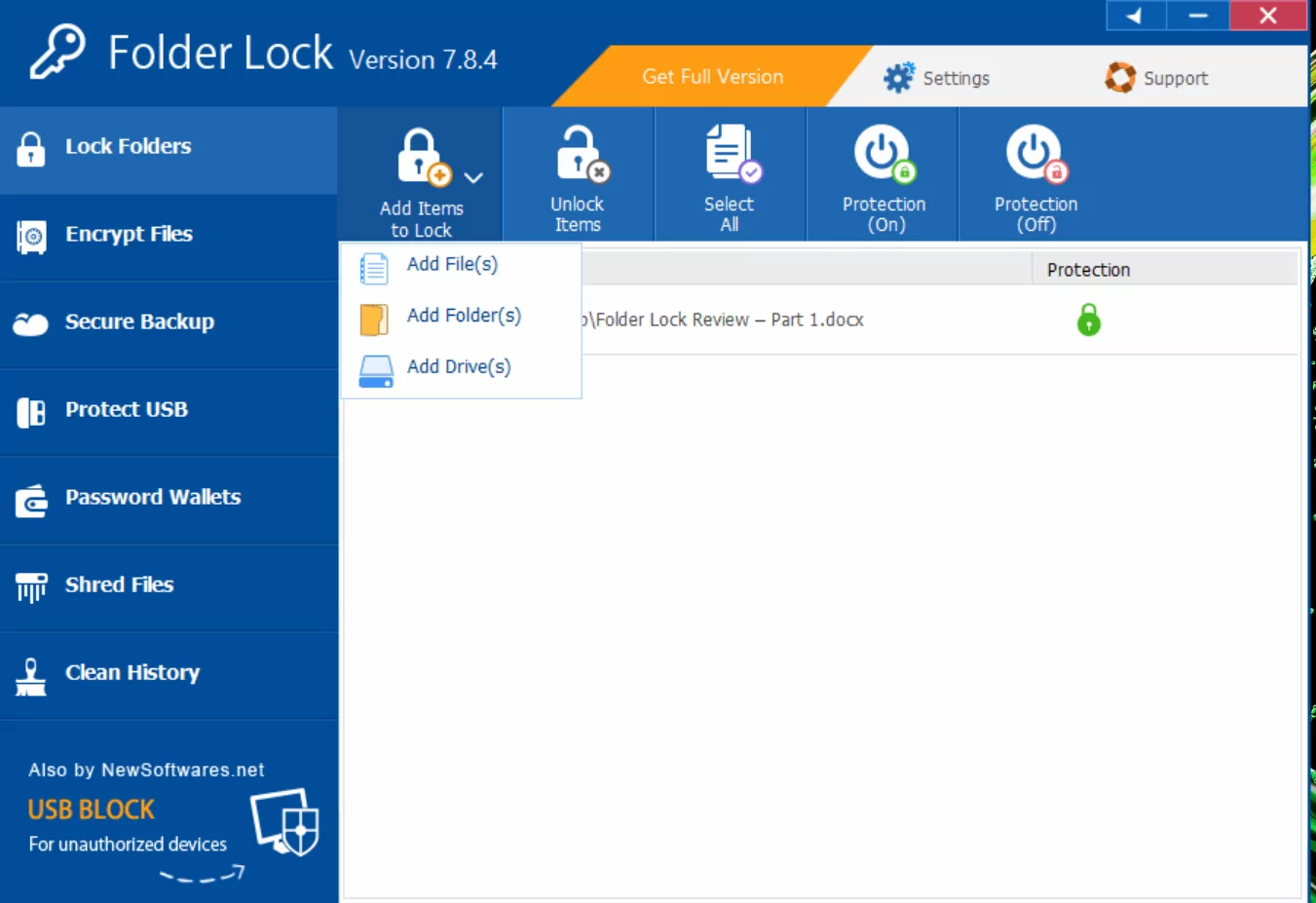Click the Get Full Version button

[x=712, y=76]
